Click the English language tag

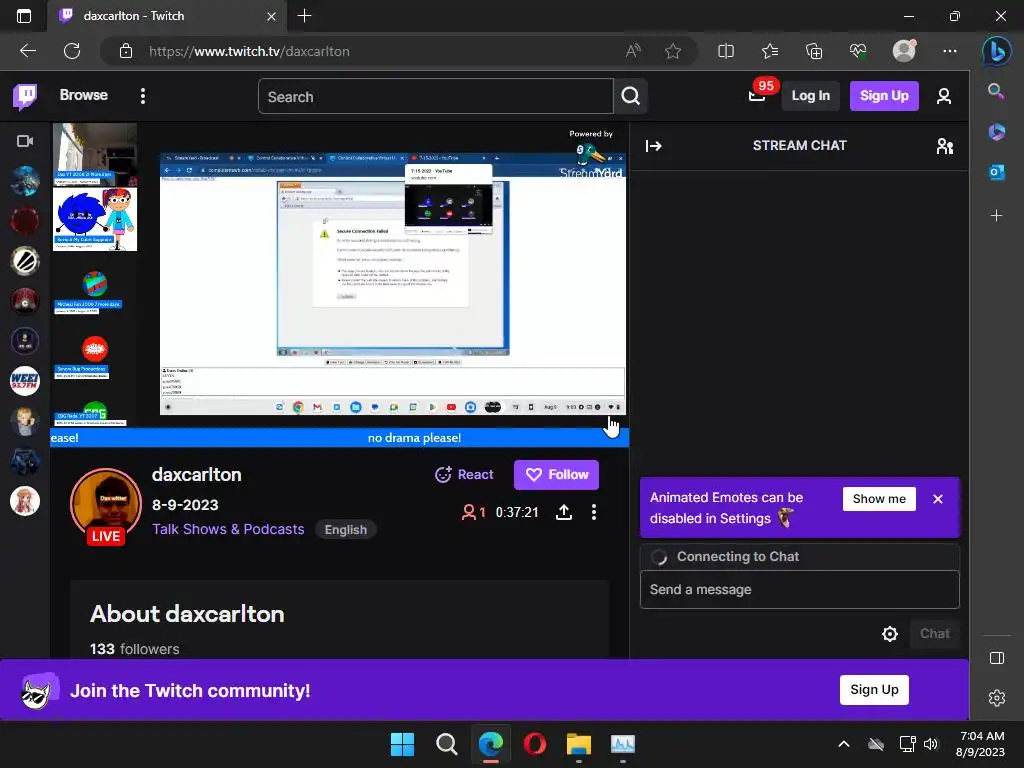pos(345,530)
